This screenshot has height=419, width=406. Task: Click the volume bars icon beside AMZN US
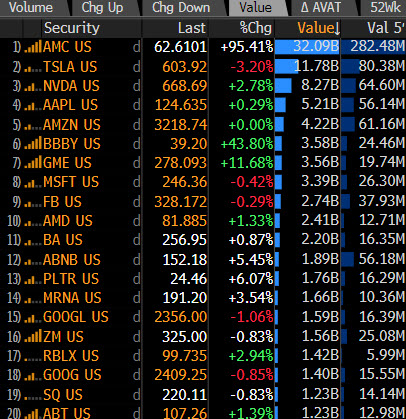33,125
